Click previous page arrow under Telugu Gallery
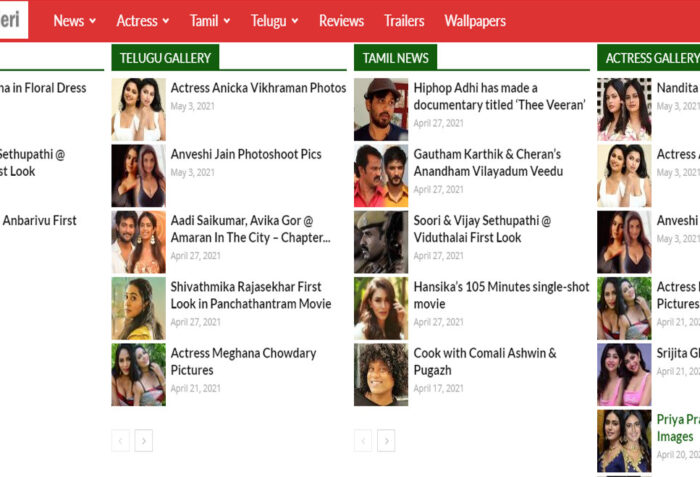700x477 pixels. tap(121, 440)
